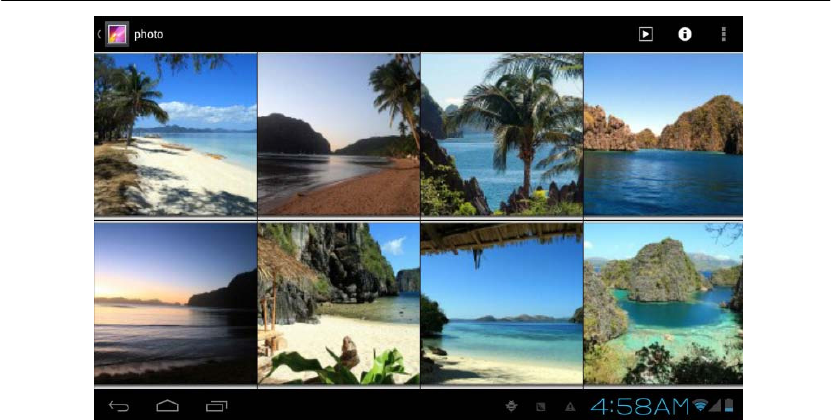831x420 pixels.
Task: Open thatched roof beach view photo
Action: (502, 303)
